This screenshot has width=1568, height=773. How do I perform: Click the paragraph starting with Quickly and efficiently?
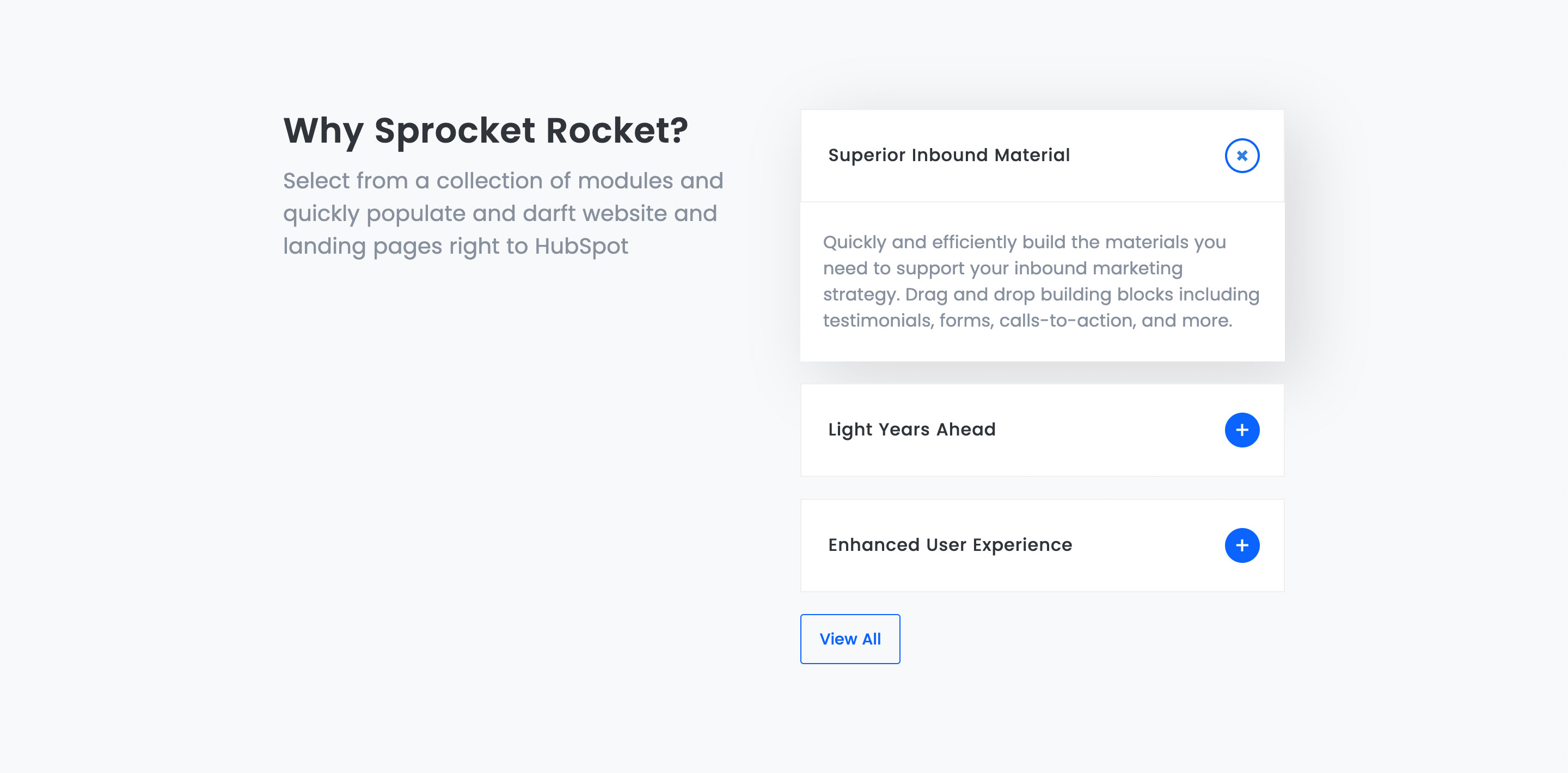point(1042,281)
